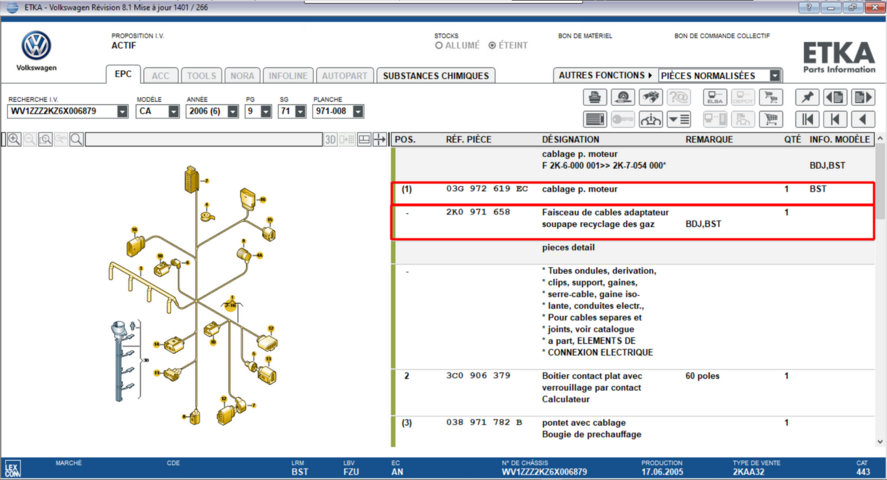The height and width of the screenshot is (480, 887).
Task: Click the INFO. MODÈLE column header
Action: [x=839, y=140]
